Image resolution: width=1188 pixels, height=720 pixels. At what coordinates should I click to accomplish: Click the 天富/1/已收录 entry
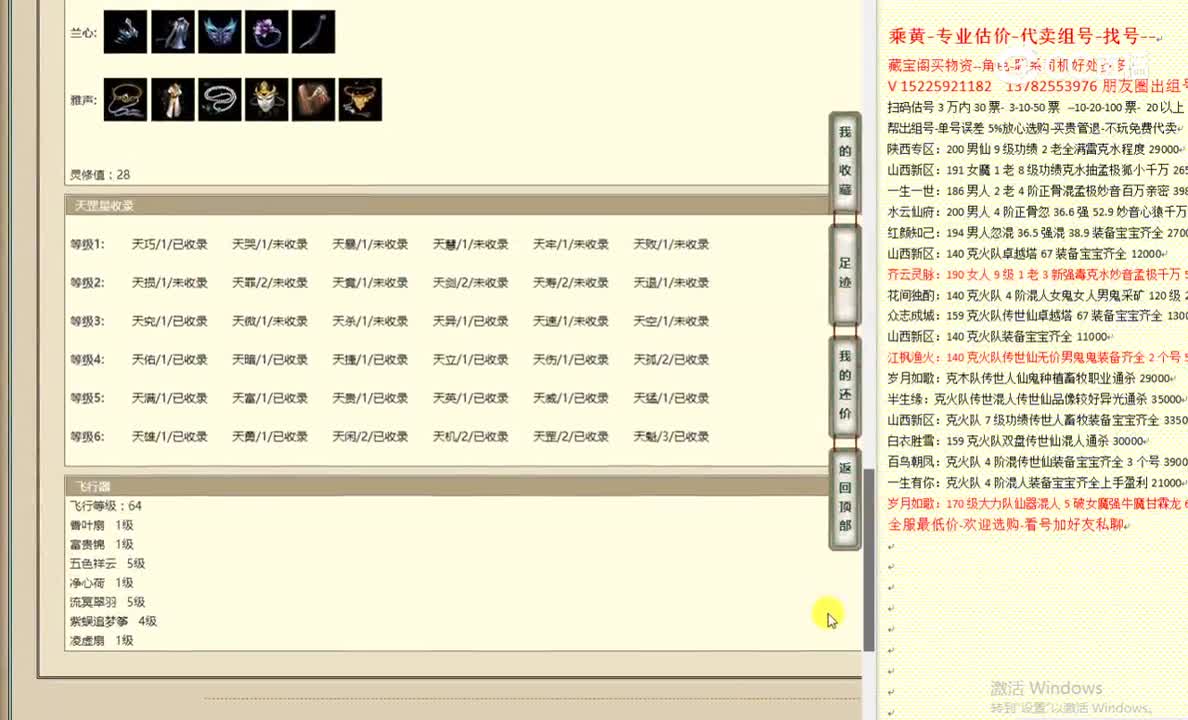click(x=270, y=398)
